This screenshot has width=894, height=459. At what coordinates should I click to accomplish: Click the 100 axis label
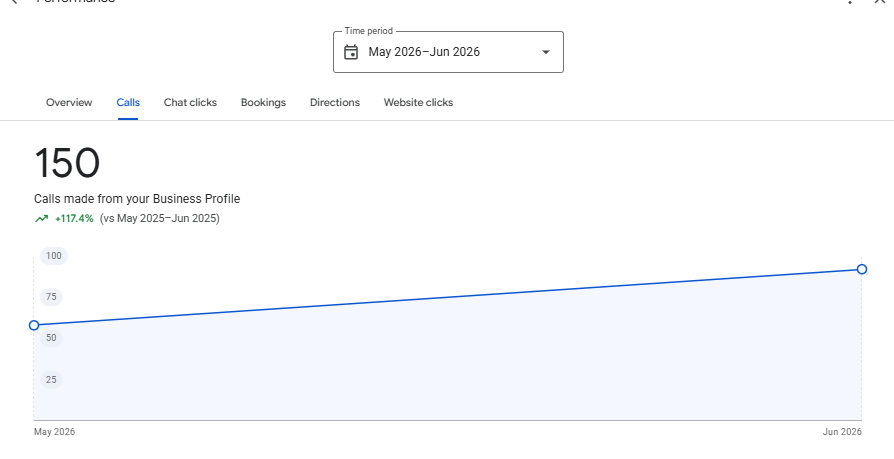54,256
